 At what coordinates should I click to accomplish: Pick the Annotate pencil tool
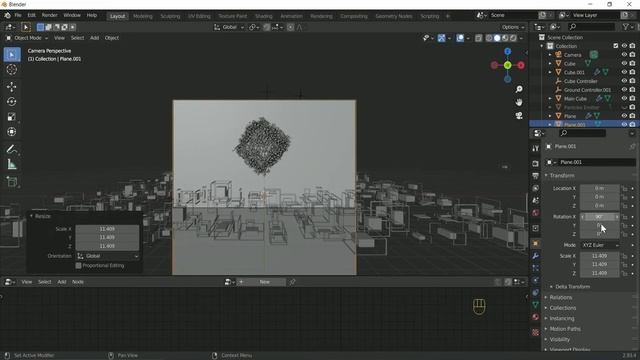click(12, 149)
